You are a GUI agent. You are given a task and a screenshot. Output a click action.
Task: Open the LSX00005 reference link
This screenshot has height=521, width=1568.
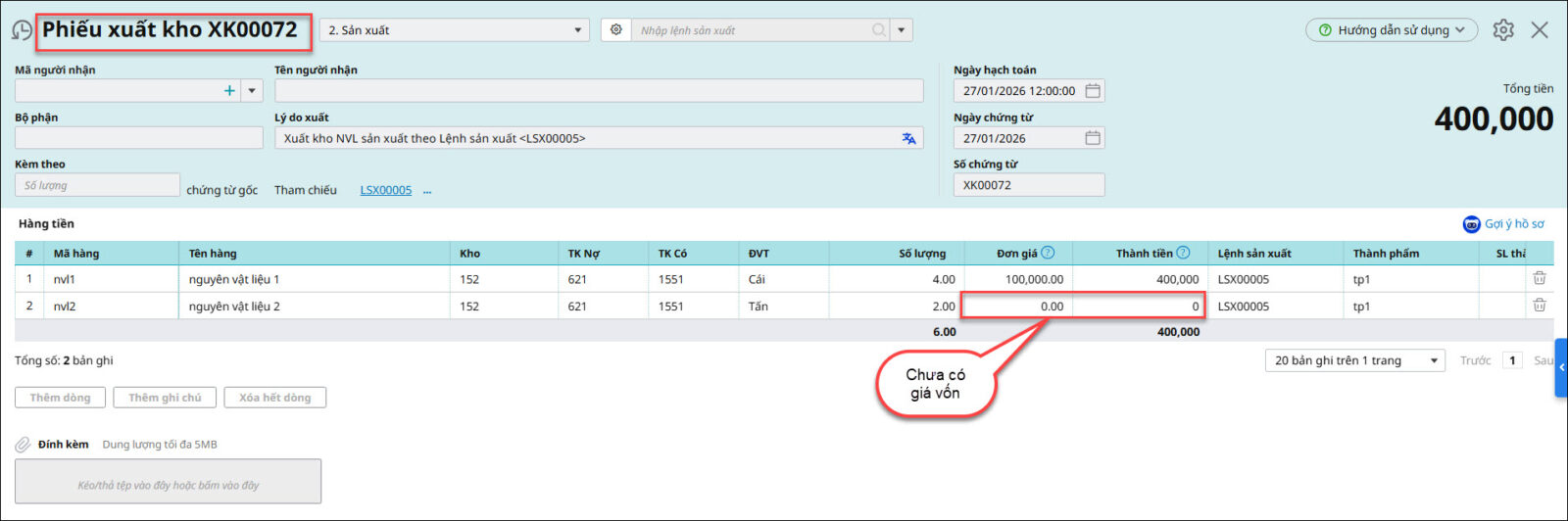tap(385, 190)
